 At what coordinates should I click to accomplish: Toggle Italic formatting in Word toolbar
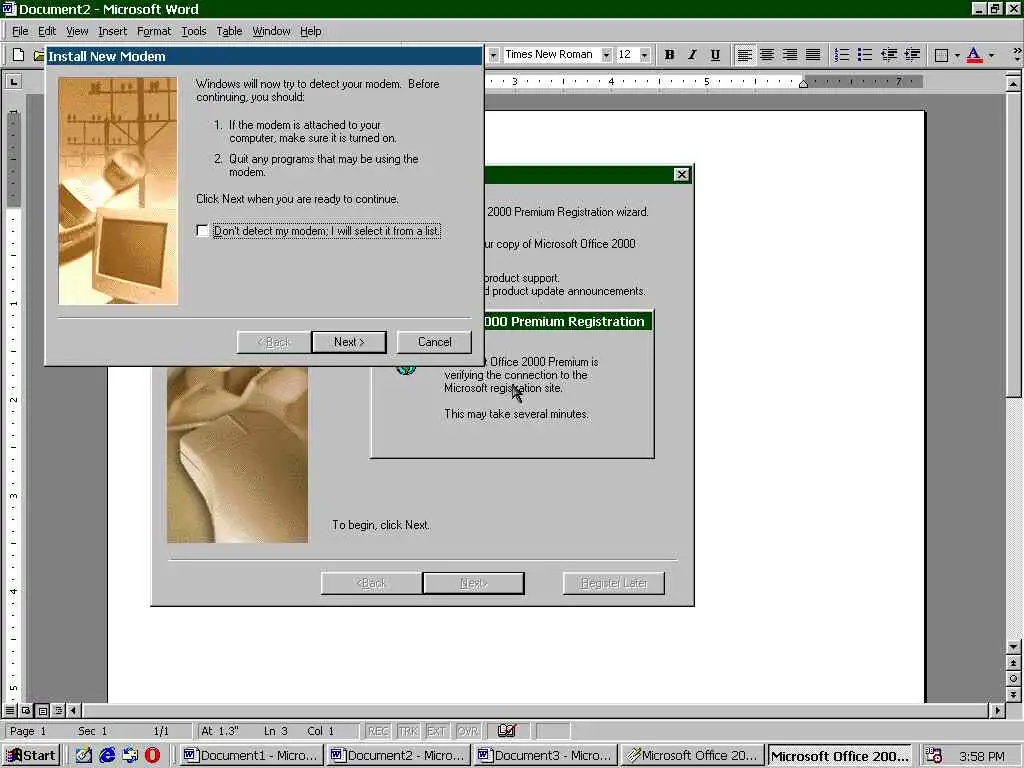coord(692,55)
